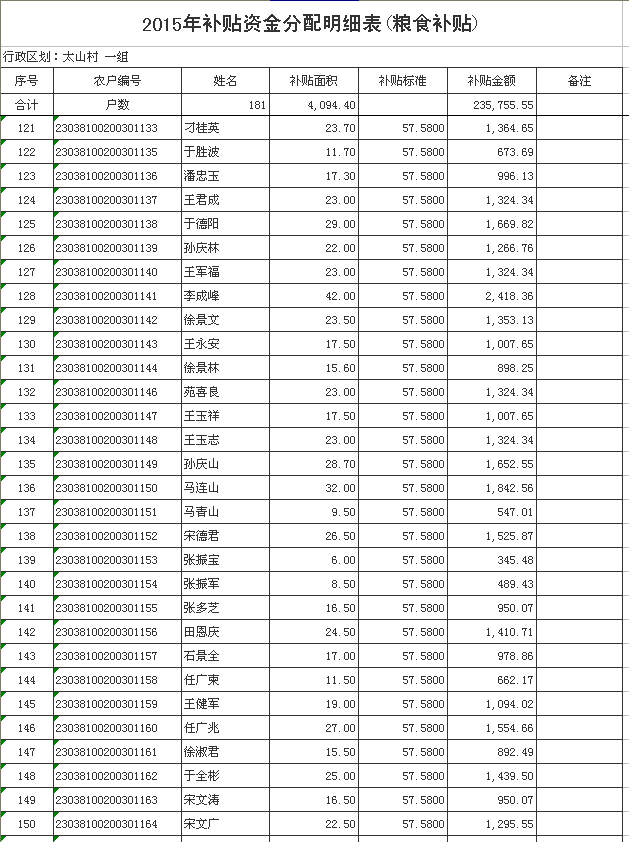Click name cell 宋文广
This screenshot has height=842, width=629.
tap(226, 824)
